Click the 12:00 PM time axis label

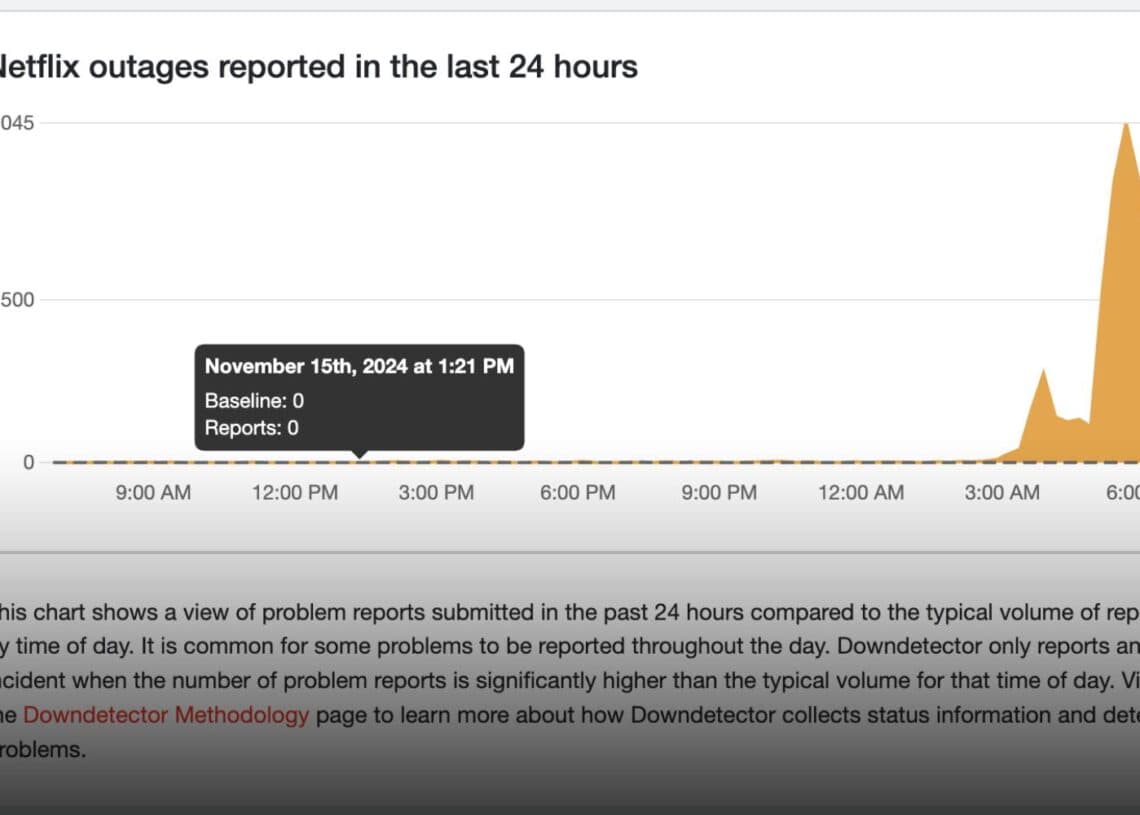pyautogui.click(x=294, y=493)
